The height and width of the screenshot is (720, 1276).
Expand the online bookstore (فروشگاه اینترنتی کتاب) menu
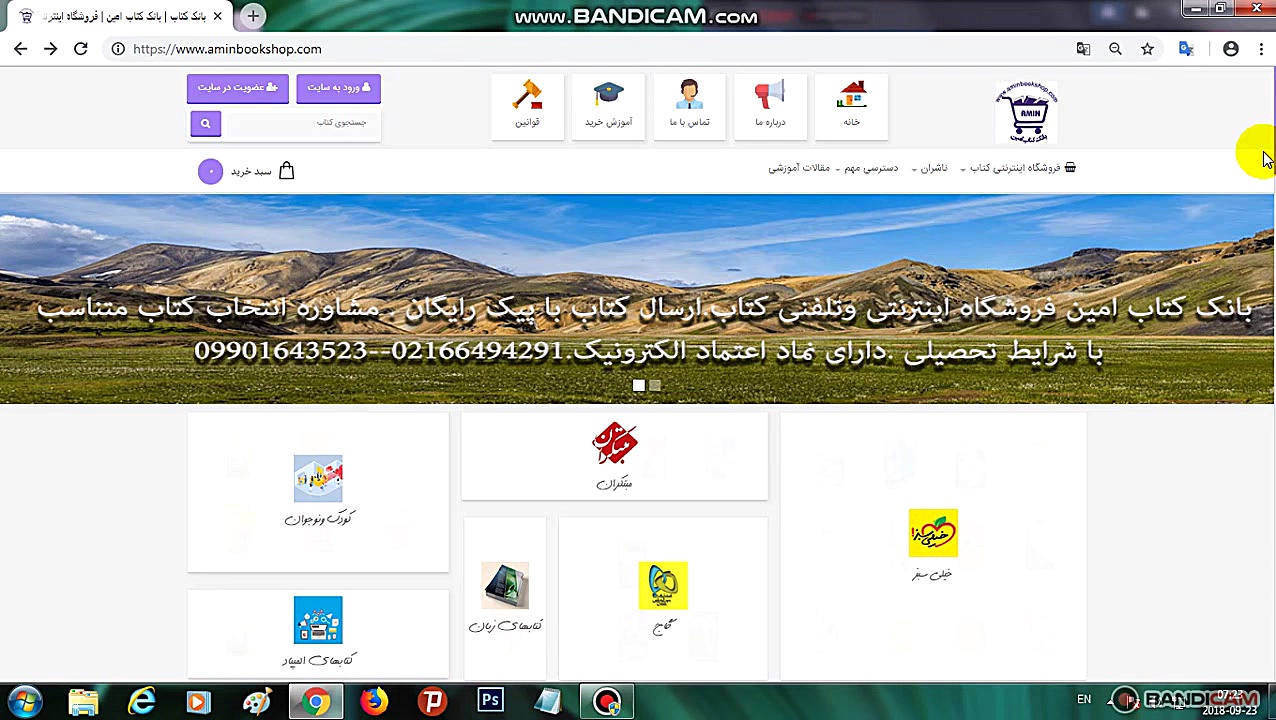click(1019, 168)
